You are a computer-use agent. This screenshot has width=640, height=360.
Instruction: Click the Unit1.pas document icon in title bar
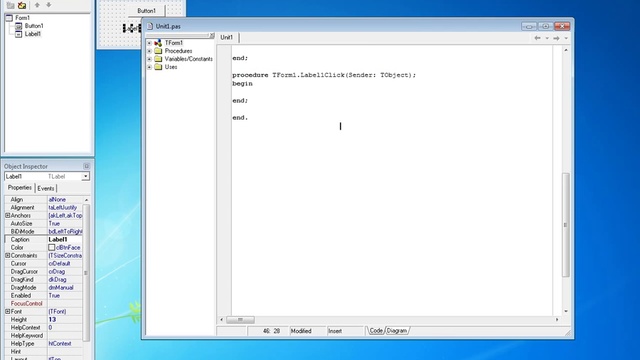pos(150,26)
